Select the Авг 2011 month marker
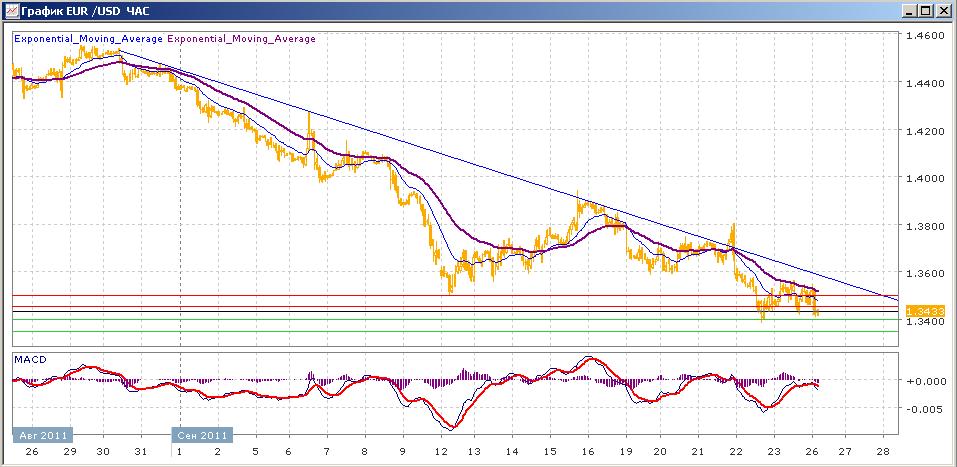Image resolution: width=957 pixels, height=467 pixels. 41,436
